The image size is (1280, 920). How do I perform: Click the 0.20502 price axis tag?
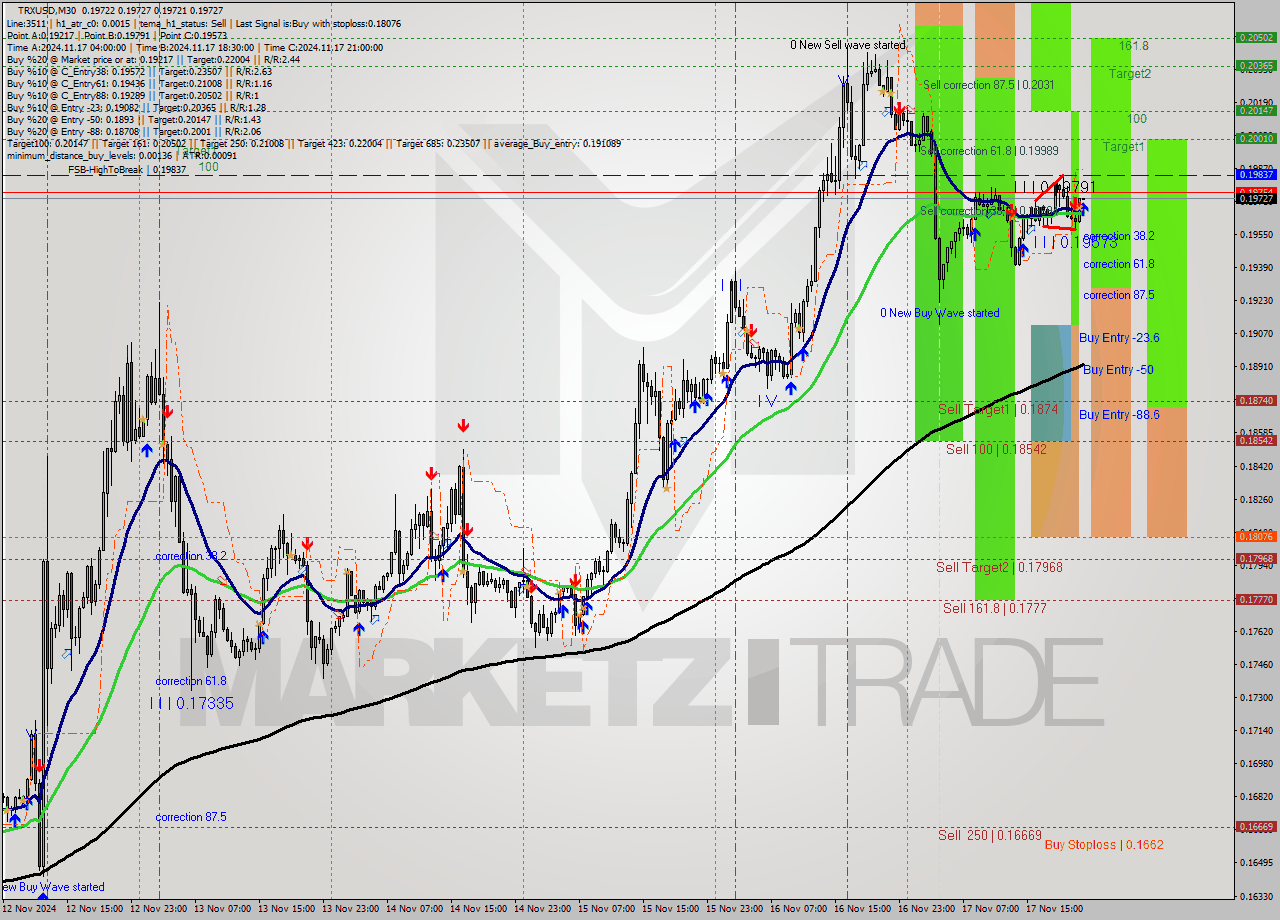click(x=1255, y=37)
